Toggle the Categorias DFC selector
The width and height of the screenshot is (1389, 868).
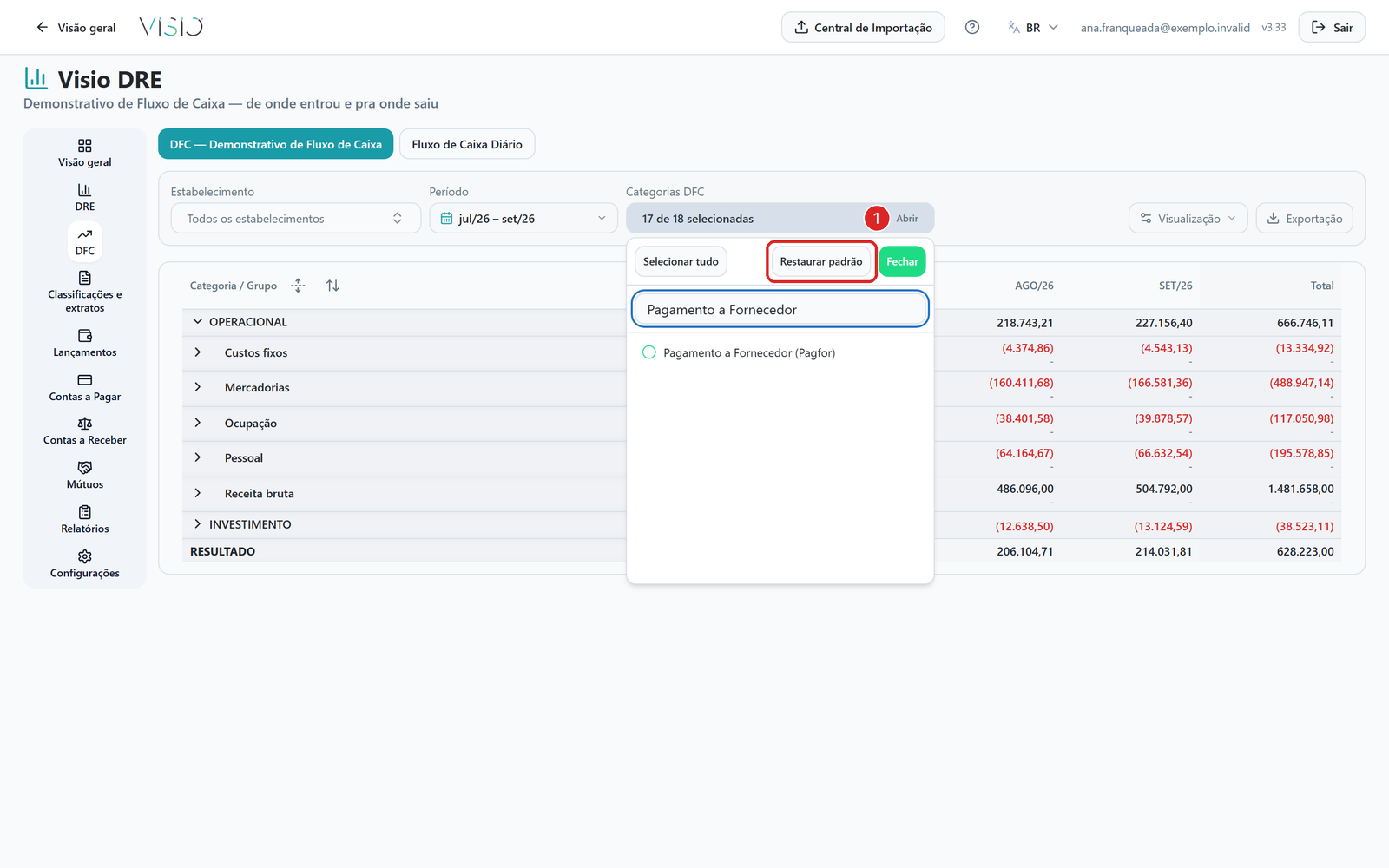(780, 218)
